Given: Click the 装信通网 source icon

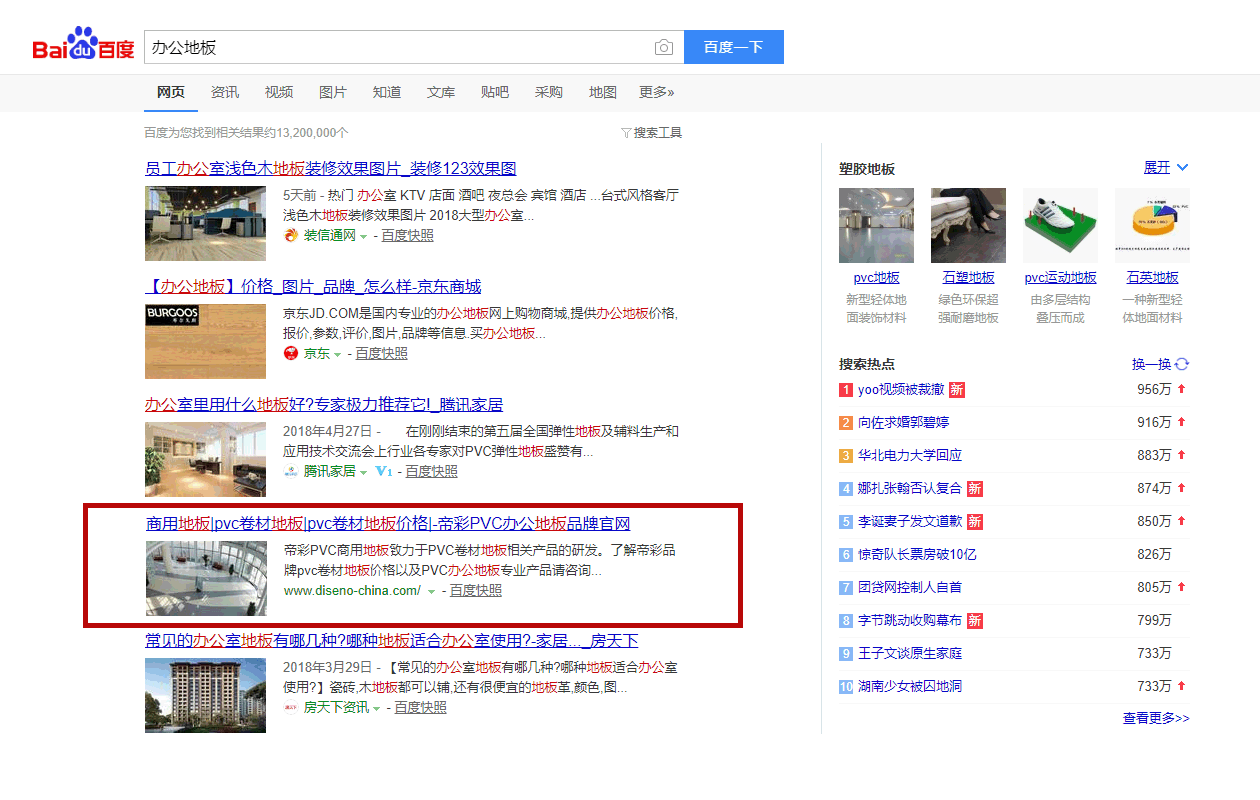Looking at the screenshot, I should point(291,236).
